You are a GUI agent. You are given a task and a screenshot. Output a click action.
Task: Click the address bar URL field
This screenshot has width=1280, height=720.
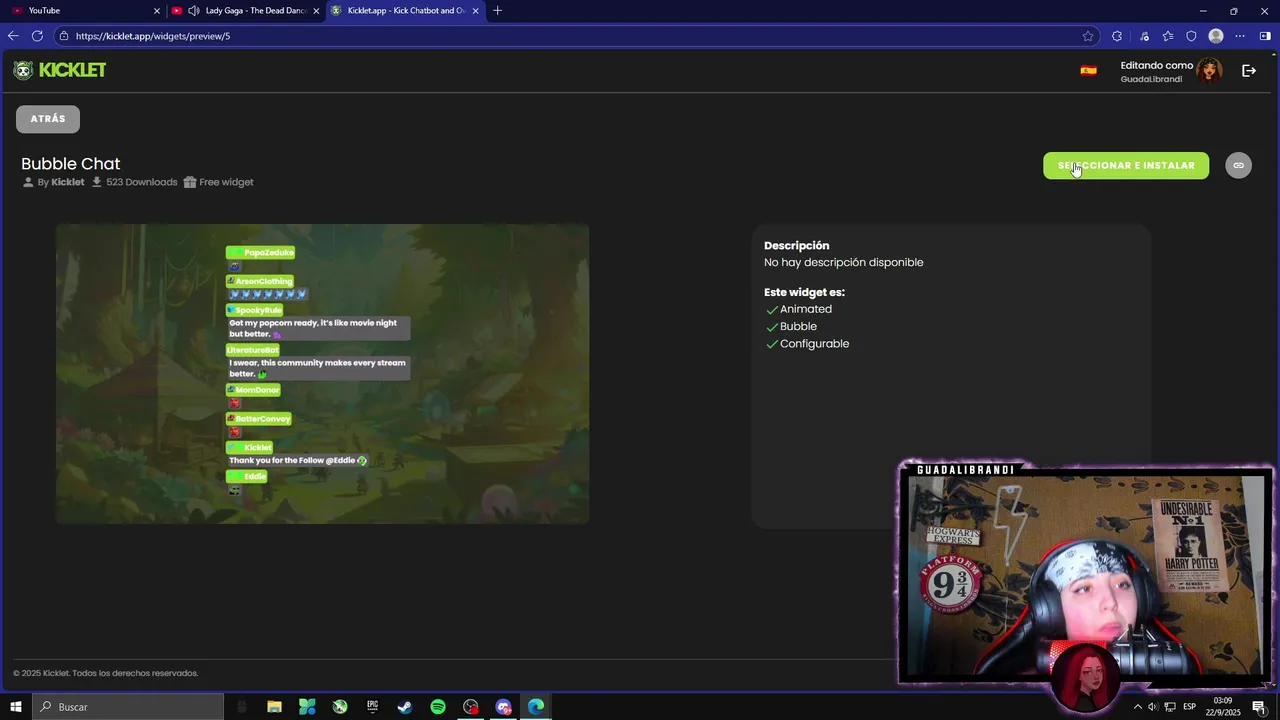coord(575,36)
